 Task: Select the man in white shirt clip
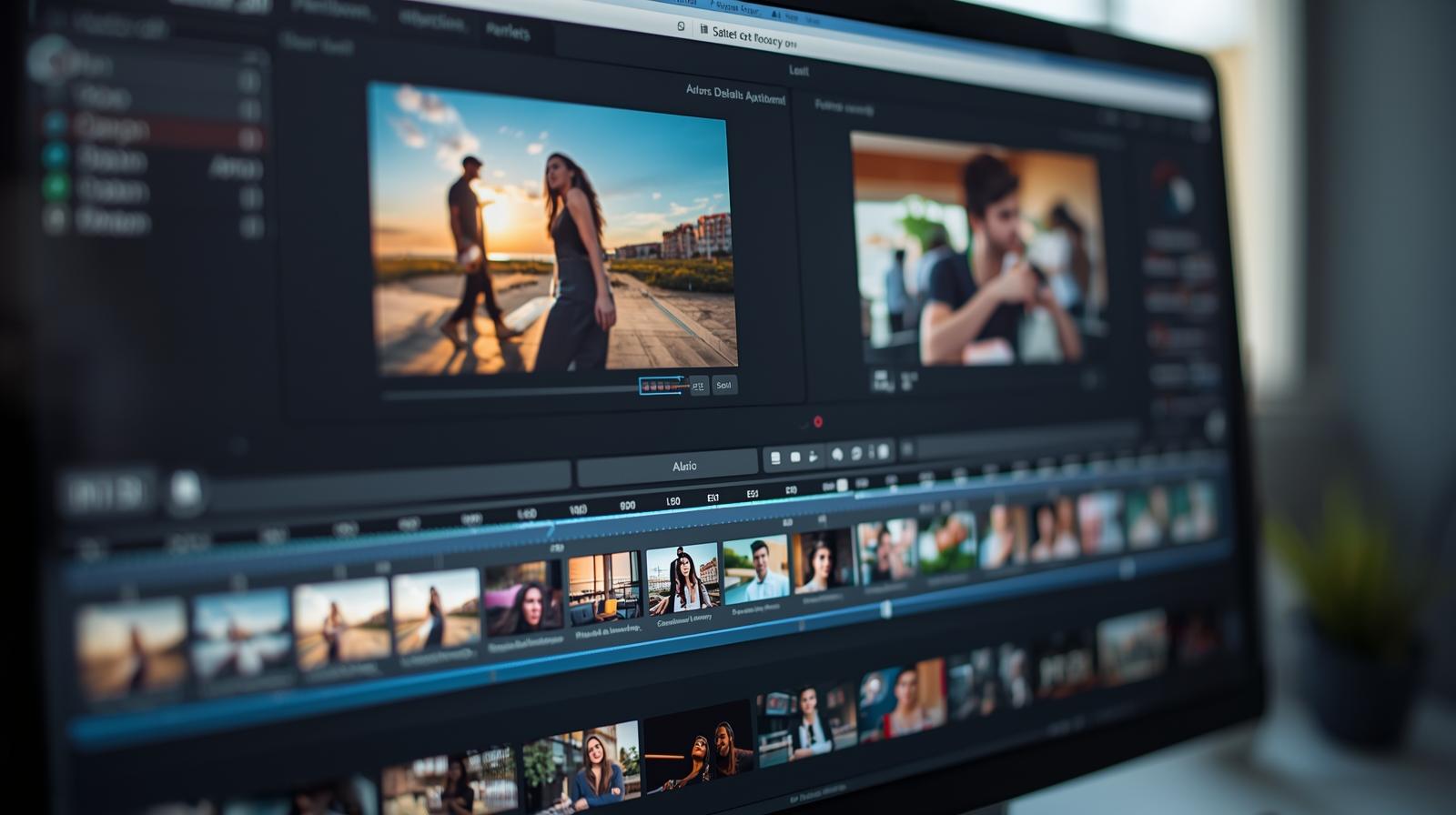pyautogui.click(x=756, y=569)
